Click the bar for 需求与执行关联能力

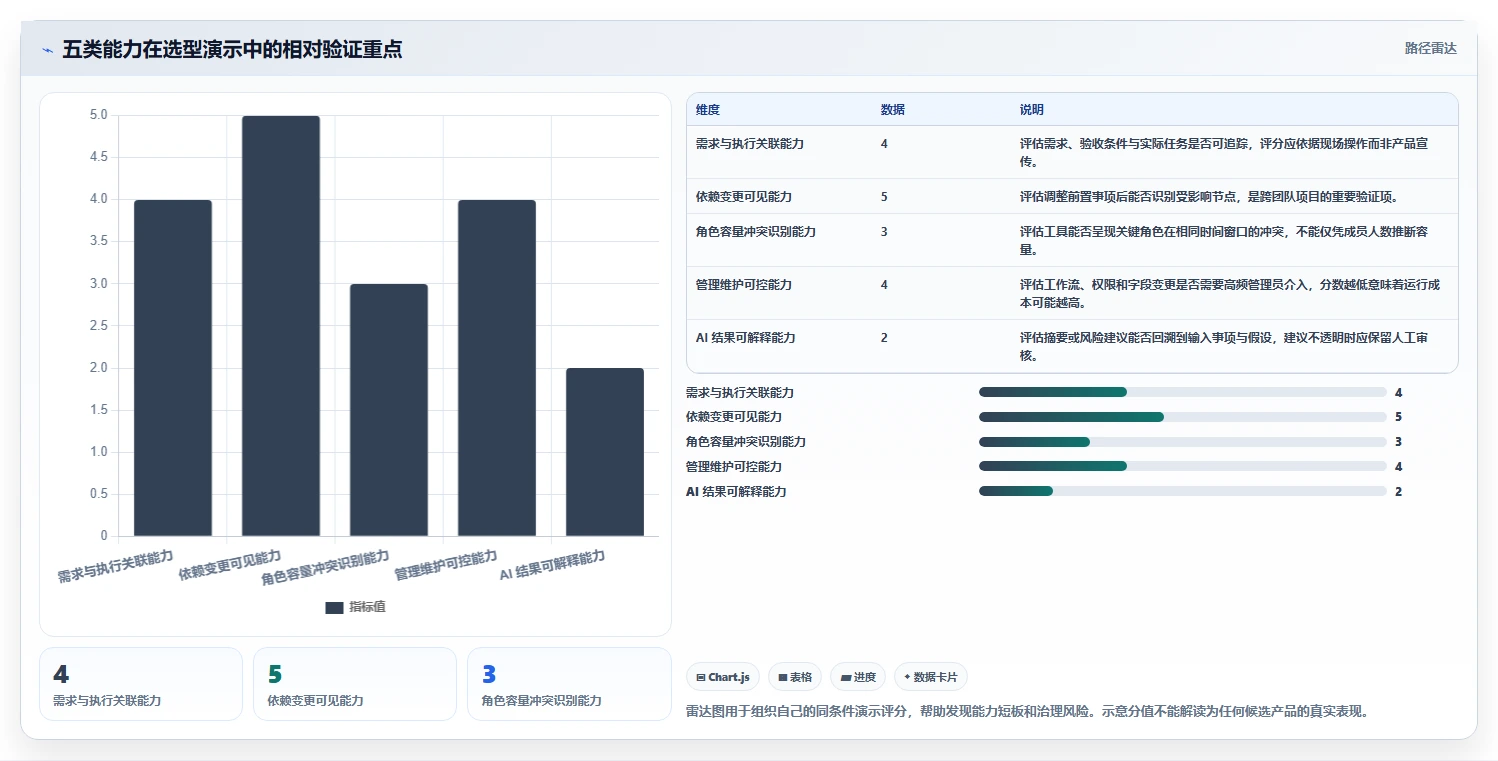click(173, 368)
